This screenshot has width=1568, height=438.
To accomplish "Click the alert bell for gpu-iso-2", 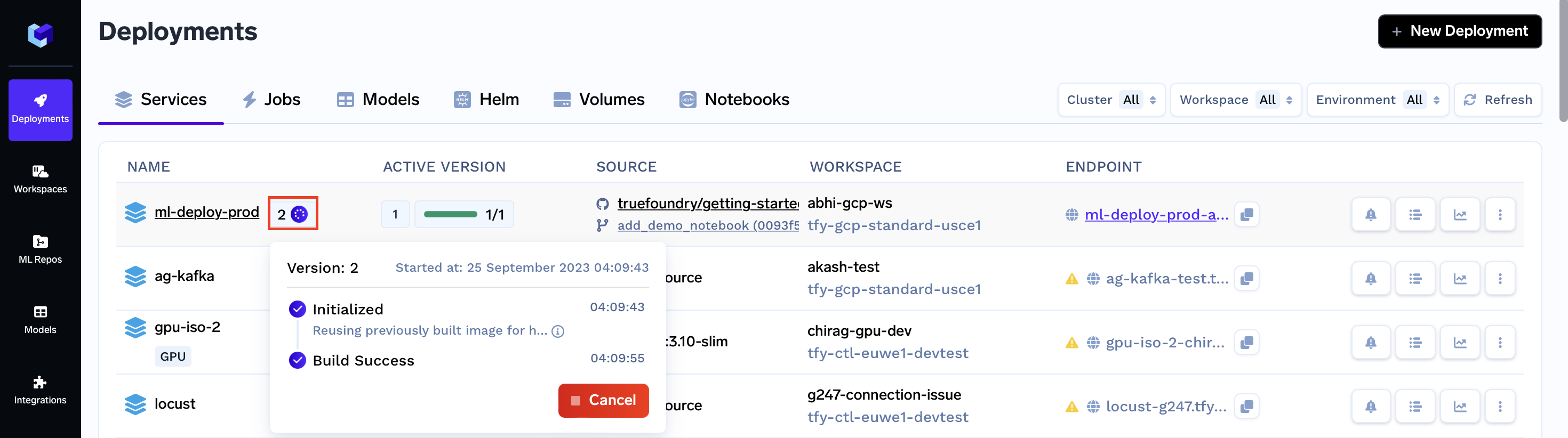I will (x=1371, y=342).
